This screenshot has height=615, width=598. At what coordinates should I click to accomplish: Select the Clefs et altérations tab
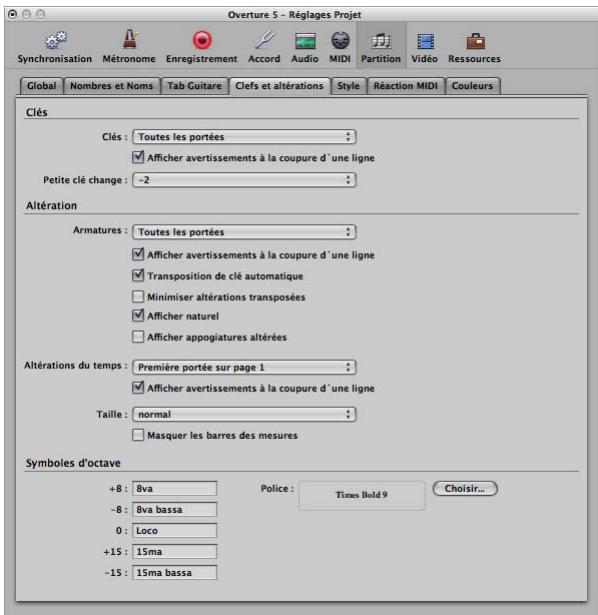pyautogui.click(x=279, y=86)
